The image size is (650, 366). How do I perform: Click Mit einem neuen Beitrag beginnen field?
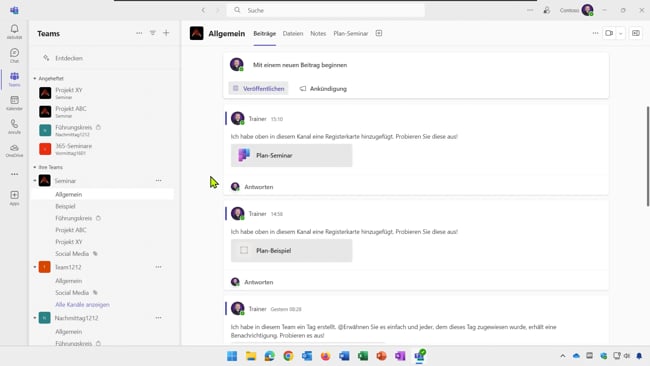coord(300,65)
